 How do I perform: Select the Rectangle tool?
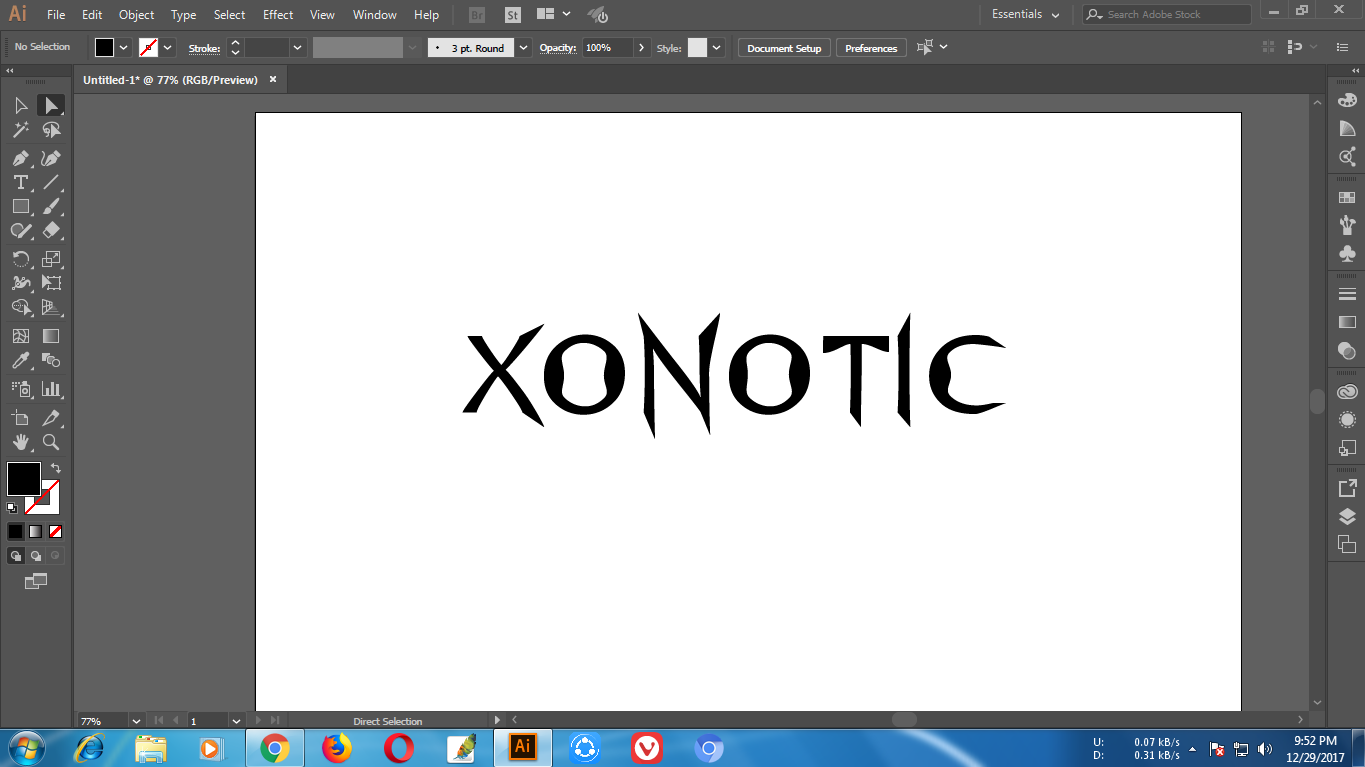pyautogui.click(x=20, y=206)
